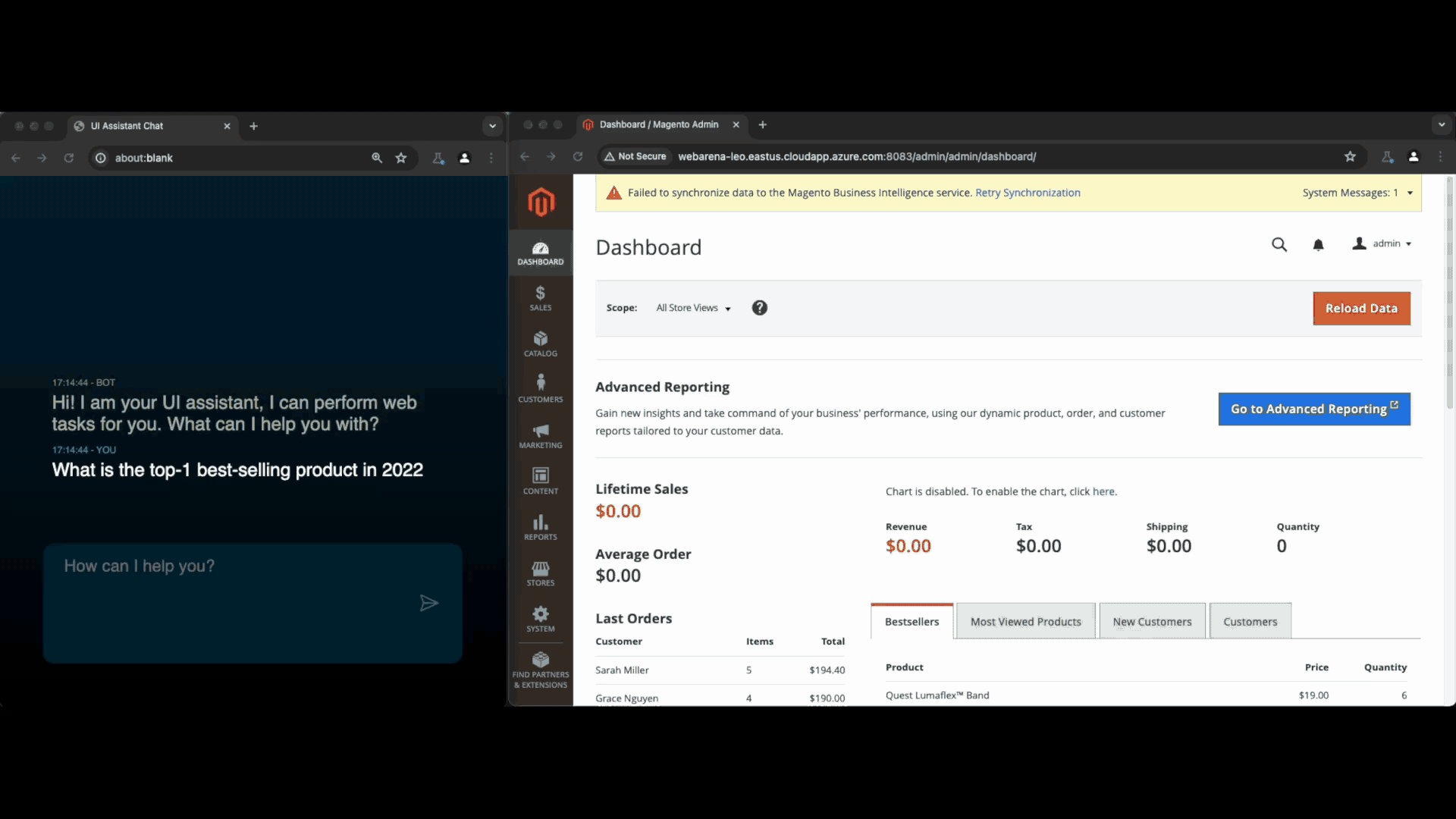Open the Content section
The width and height of the screenshot is (1456, 819).
point(540,481)
